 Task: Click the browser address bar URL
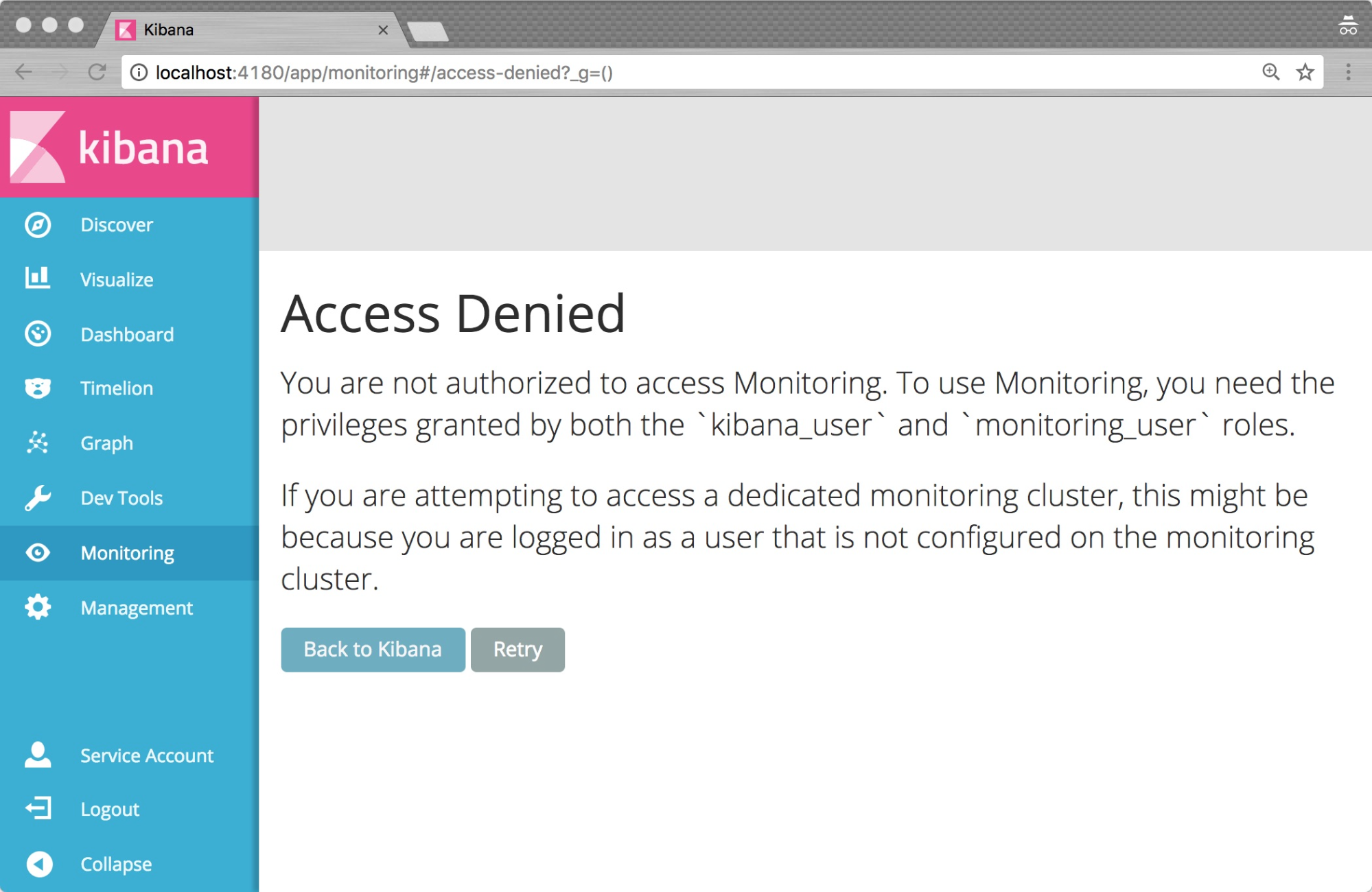tap(384, 73)
